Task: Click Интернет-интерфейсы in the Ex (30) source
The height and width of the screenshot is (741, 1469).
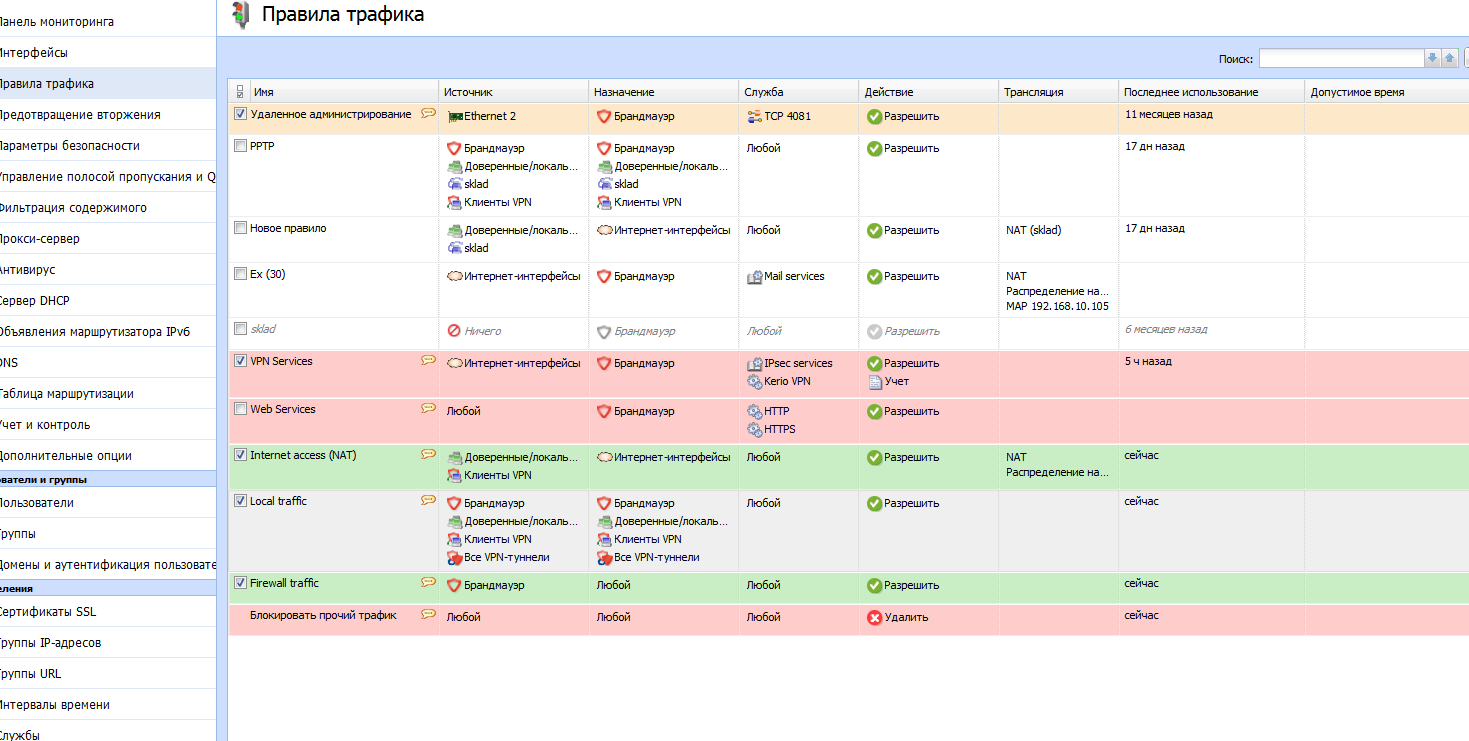Action: coord(522,276)
